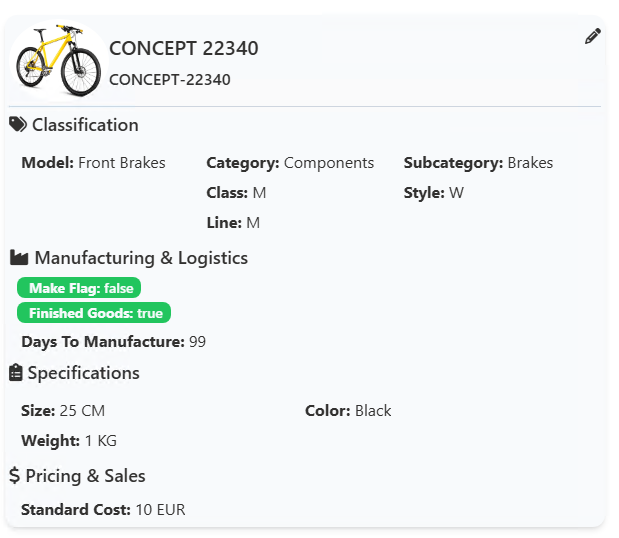Click the CONCEPT-22340 product code
The image size is (619, 538).
click(170, 80)
